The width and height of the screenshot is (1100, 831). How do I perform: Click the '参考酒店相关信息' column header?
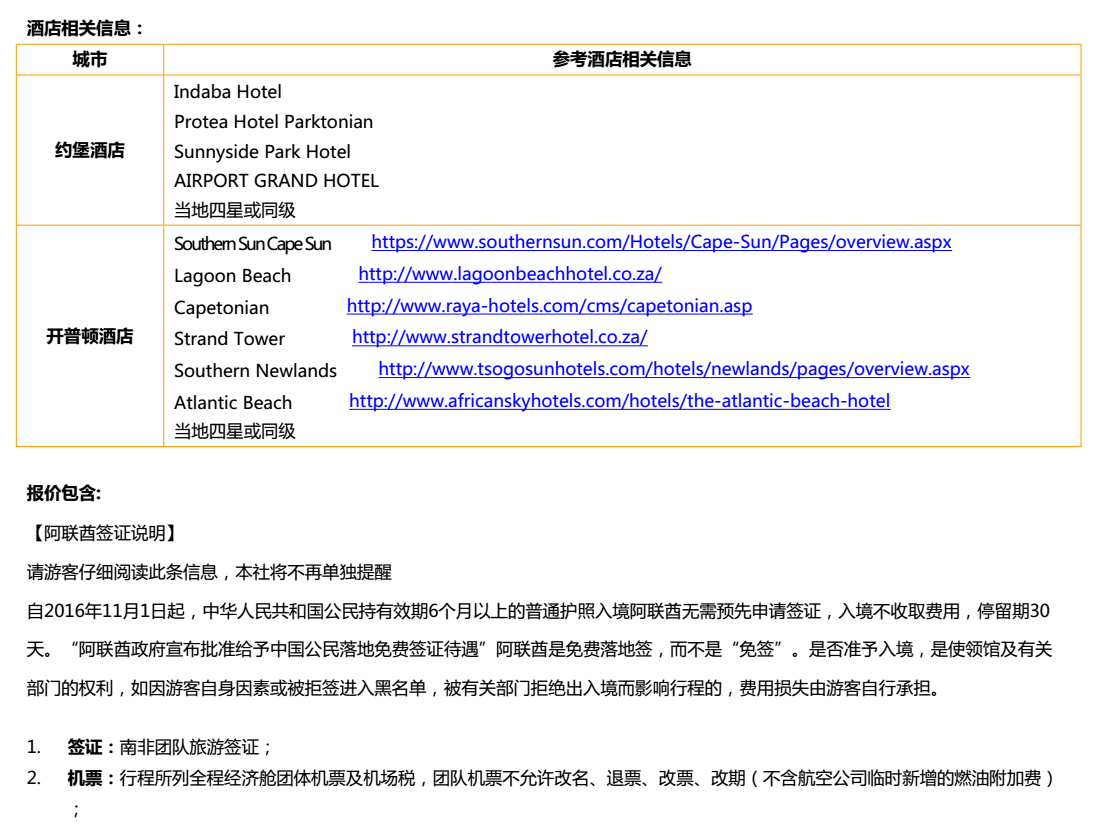pos(622,60)
